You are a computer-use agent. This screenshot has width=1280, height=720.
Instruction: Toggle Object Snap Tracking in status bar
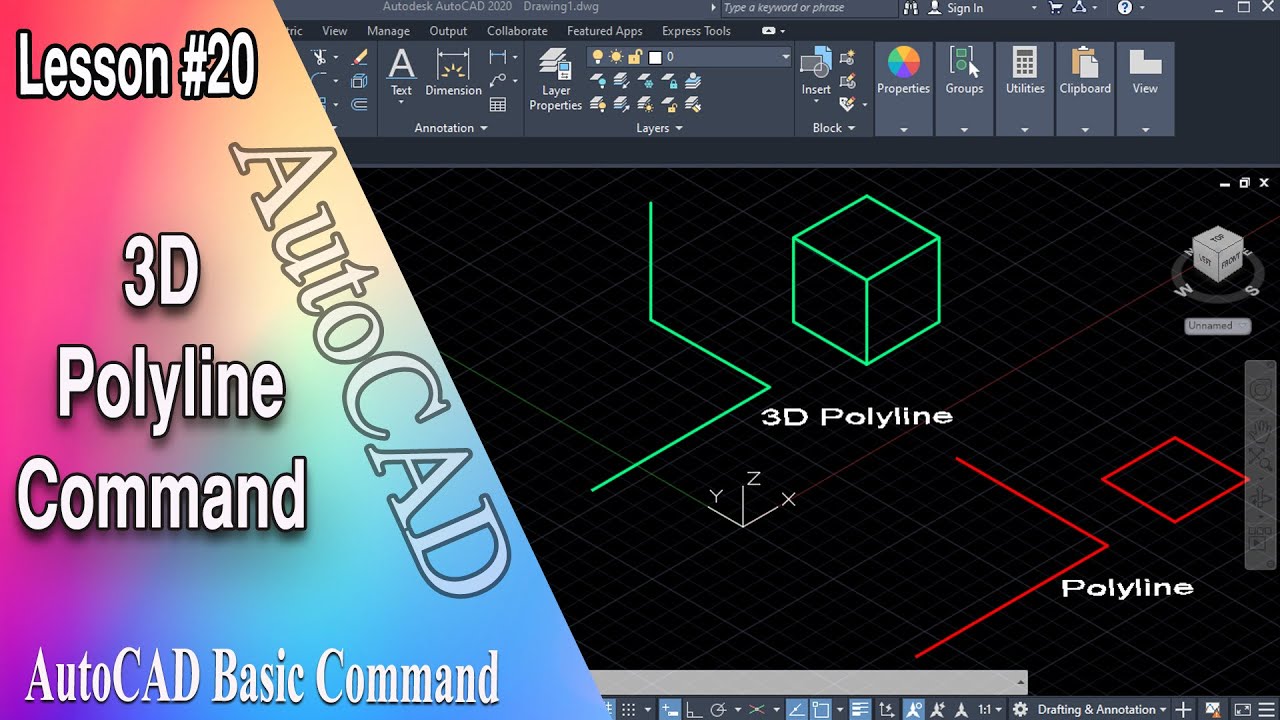[x=797, y=710]
